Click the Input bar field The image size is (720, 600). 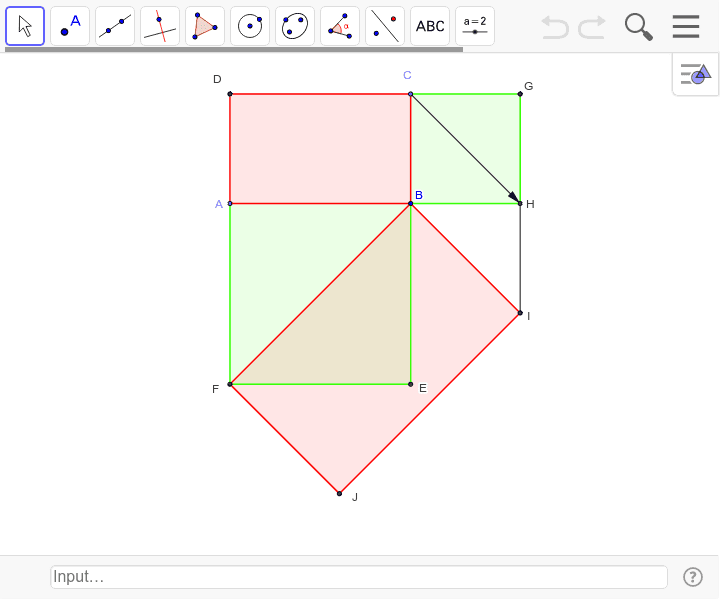click(x=359, y=577)
